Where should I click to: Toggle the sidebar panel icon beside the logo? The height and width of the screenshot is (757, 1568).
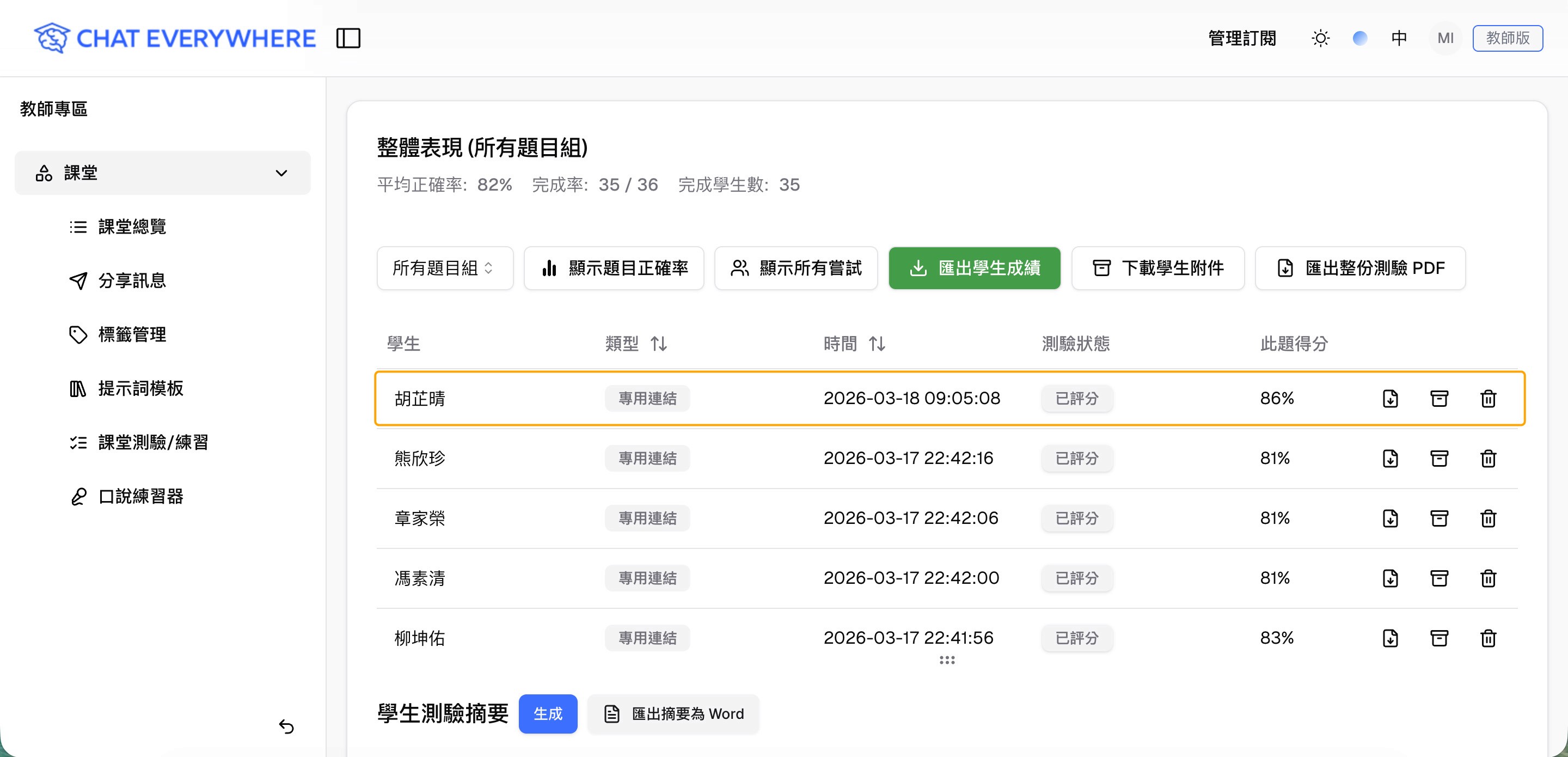click(x=349, y=38)
